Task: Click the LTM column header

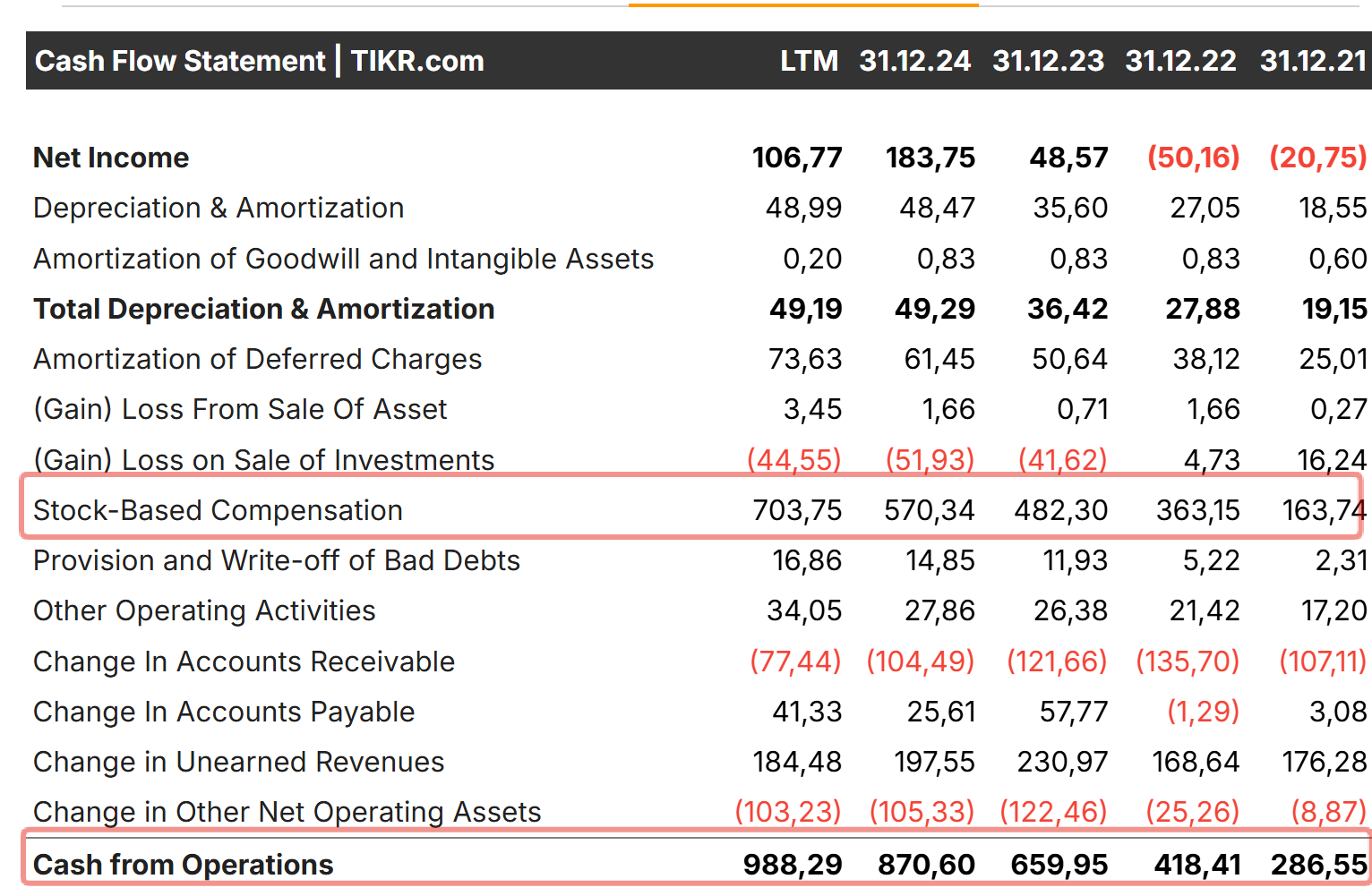Action: (809, 61)
